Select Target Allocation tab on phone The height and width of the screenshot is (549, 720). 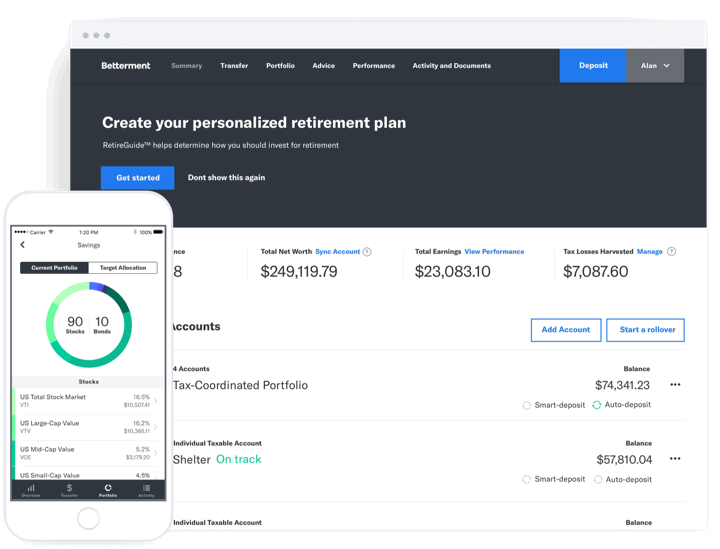pos(123,268)
